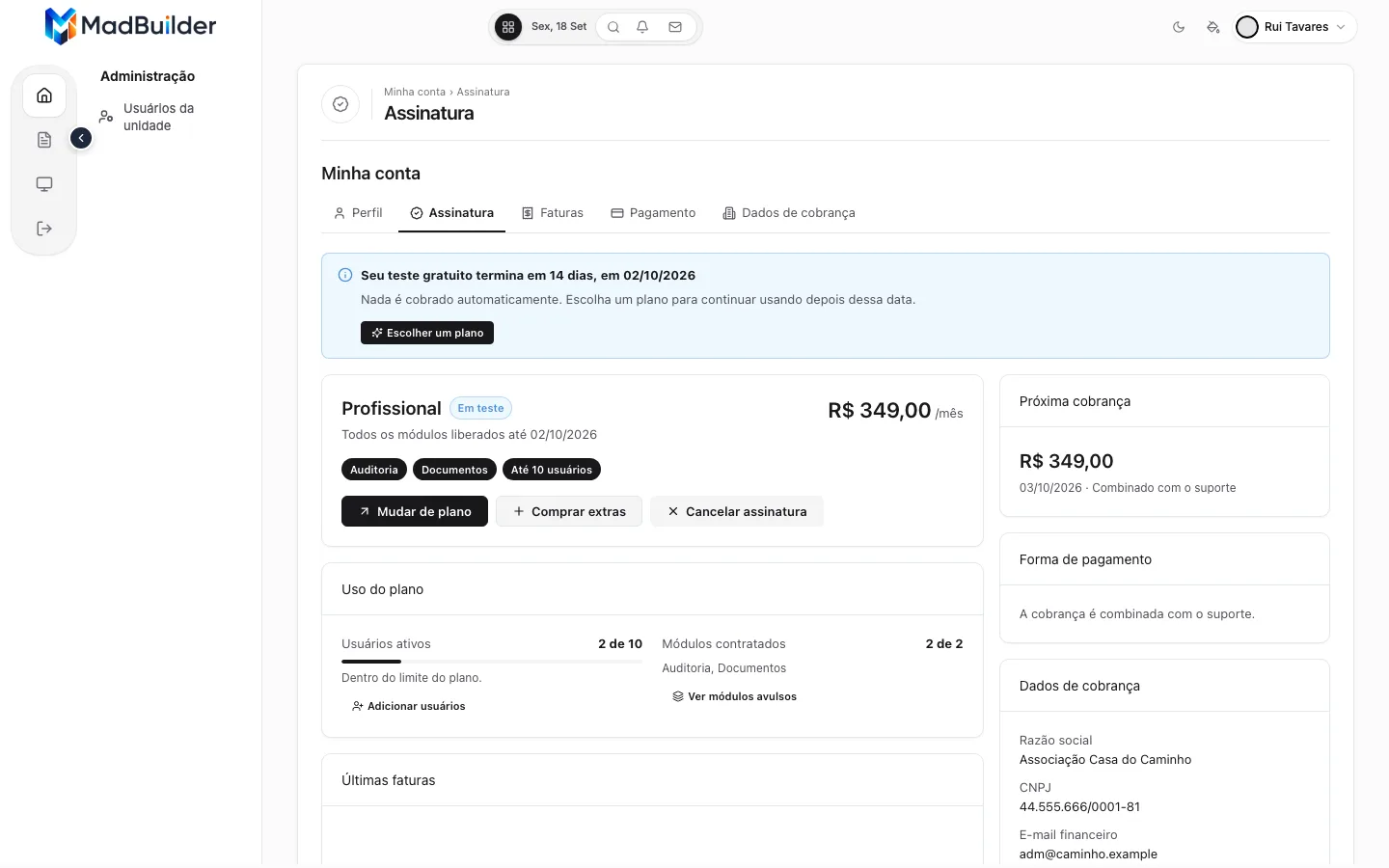Image resolution: width=1389 pixels, height=868 pixels.
Task: Click the logout icon in sidebar
Action: 44,229
